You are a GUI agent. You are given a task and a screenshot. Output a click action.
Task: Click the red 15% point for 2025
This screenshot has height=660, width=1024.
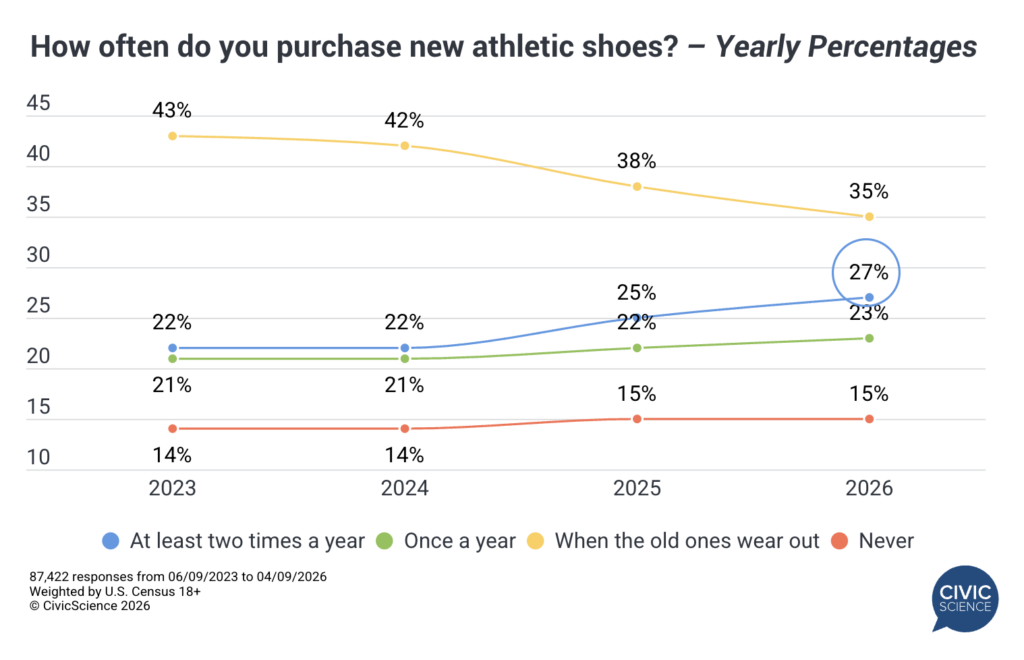tap(636, 419)
